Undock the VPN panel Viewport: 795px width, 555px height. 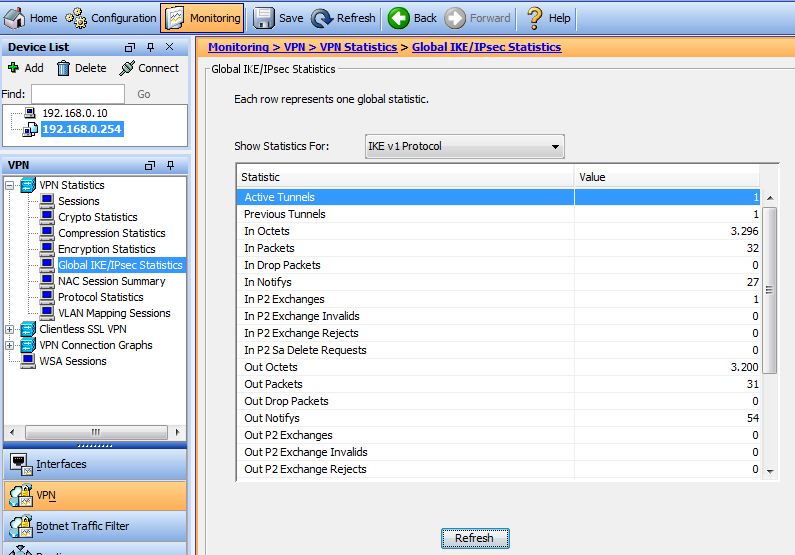[x=150, y=165]
